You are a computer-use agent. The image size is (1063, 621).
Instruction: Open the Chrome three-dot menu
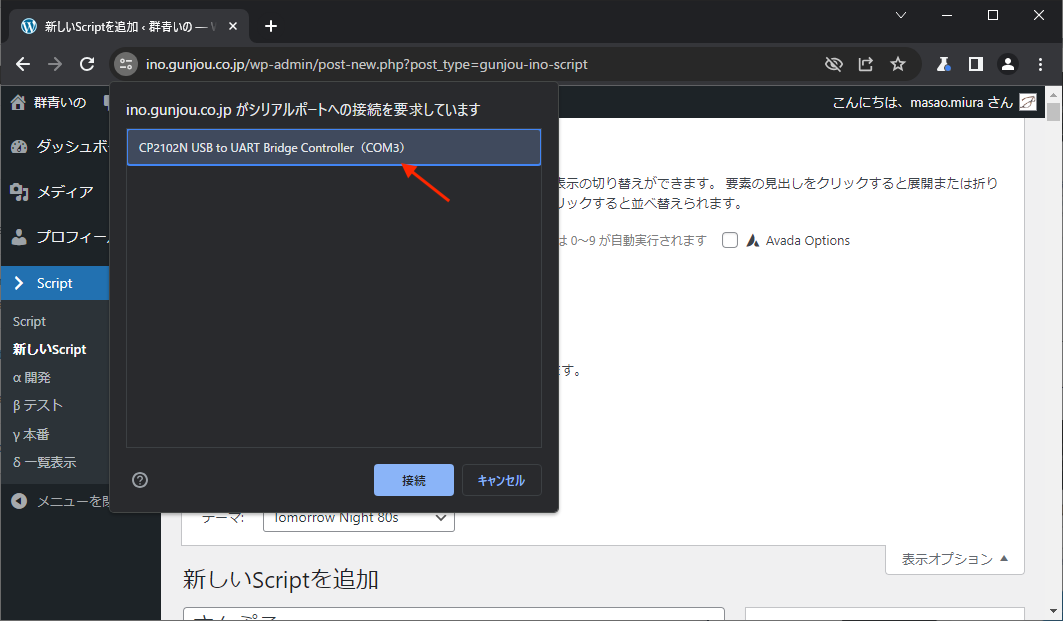tap(1041, 64)
